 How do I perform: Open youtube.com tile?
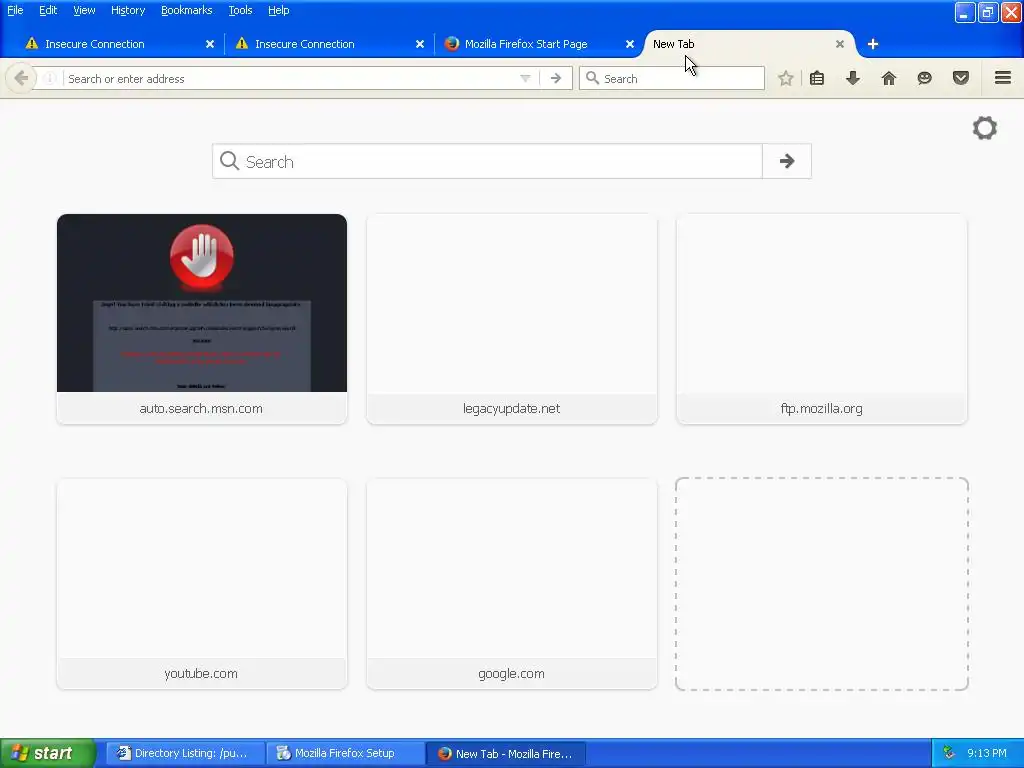click(x=202, y=584)
